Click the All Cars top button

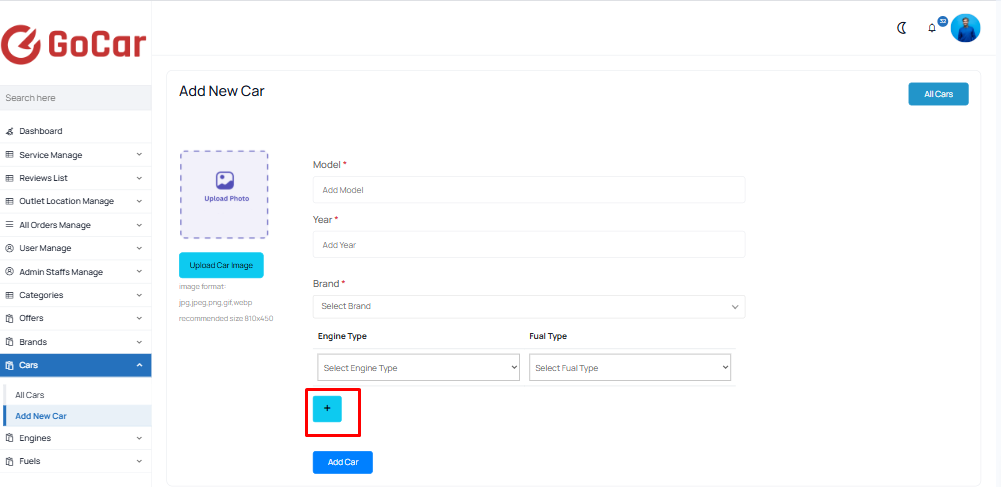938,94
